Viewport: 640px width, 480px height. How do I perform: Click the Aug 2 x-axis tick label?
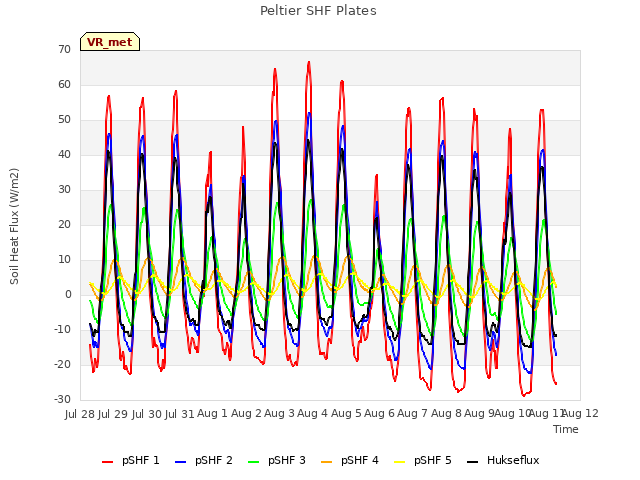(x=246, y=413)
